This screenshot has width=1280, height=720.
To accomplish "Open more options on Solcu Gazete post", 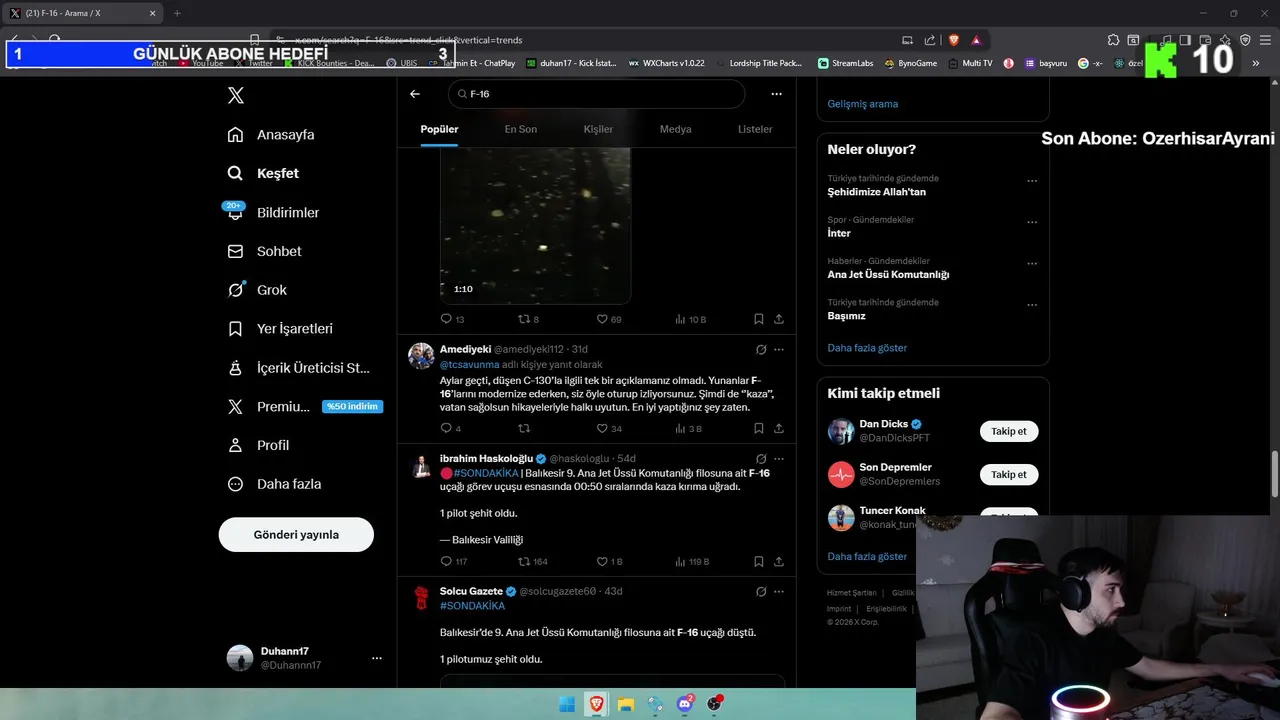I will tap(779, 592).
